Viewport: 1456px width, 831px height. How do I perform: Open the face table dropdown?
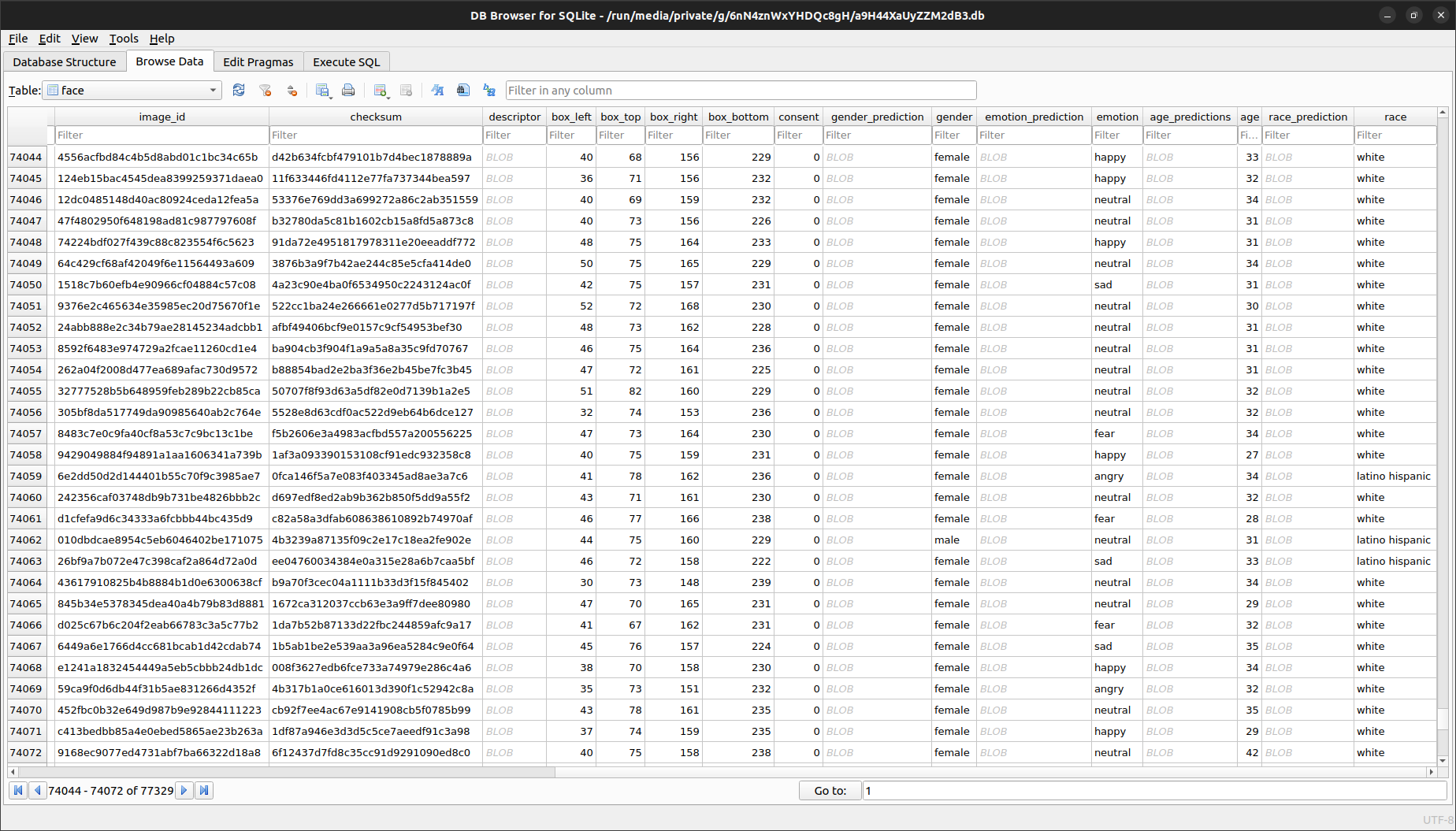click(x=132, y=91)
